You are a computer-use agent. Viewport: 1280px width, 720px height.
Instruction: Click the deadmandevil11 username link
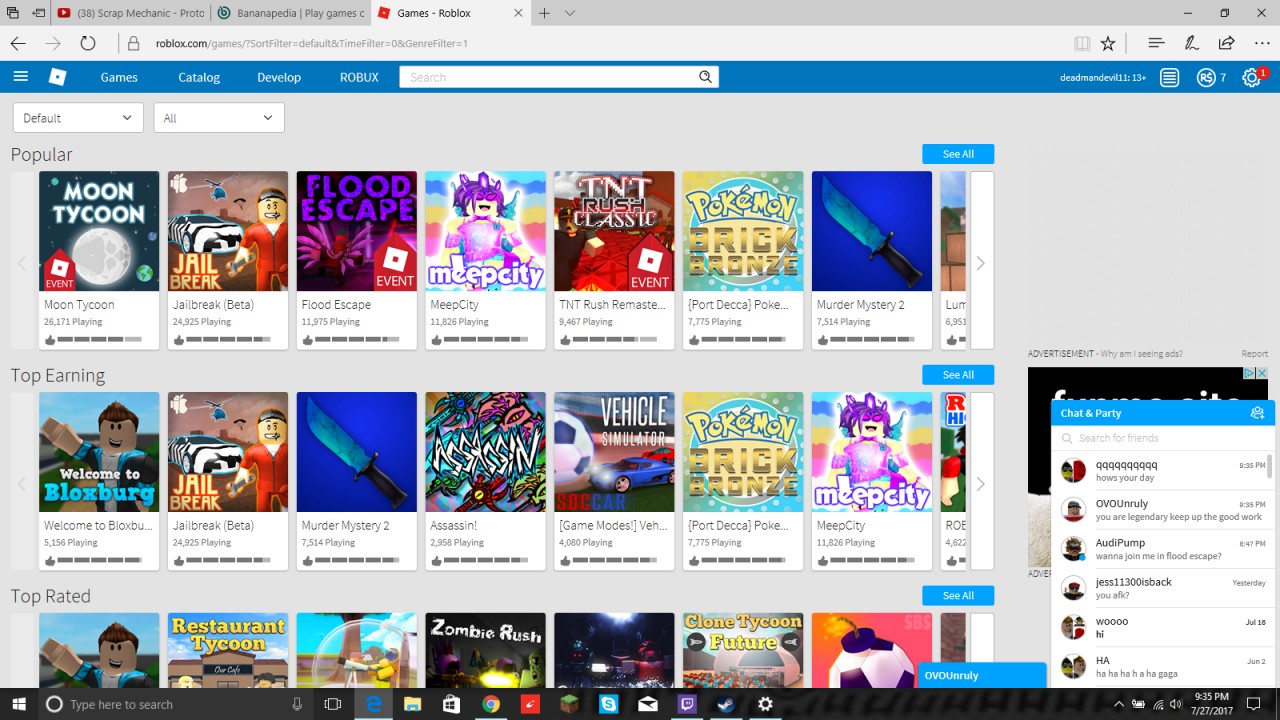[1103, 77]
